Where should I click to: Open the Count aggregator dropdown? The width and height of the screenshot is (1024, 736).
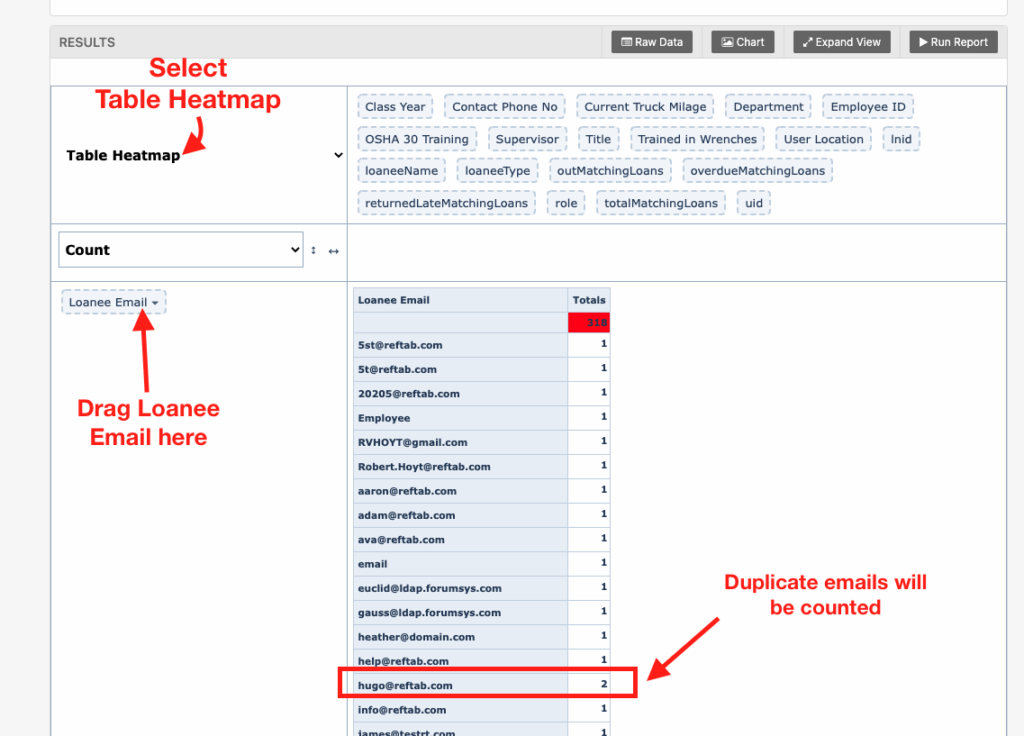pos(180,250)
